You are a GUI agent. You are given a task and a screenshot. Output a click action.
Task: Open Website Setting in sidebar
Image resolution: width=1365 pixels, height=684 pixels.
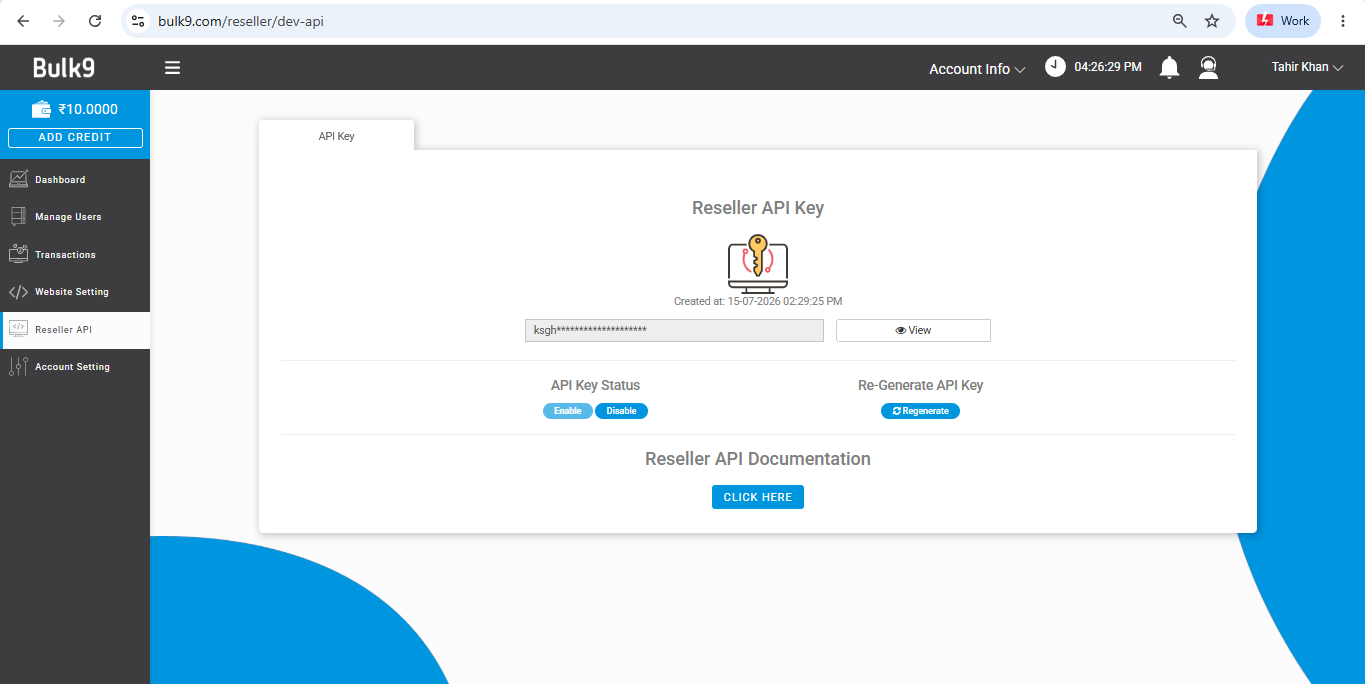click(x=75, y=292)
